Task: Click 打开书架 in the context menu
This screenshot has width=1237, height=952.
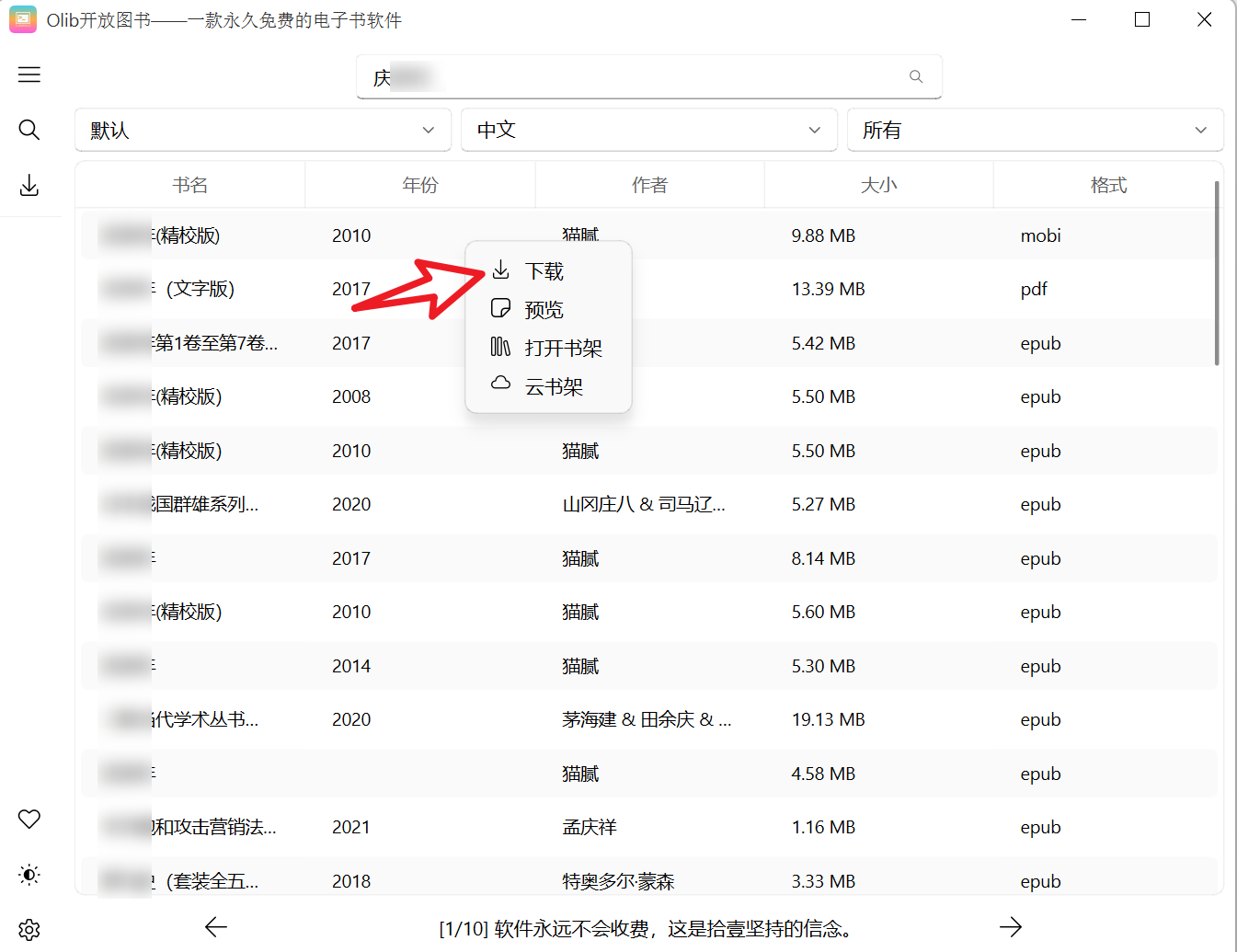Action: (564, 348)
